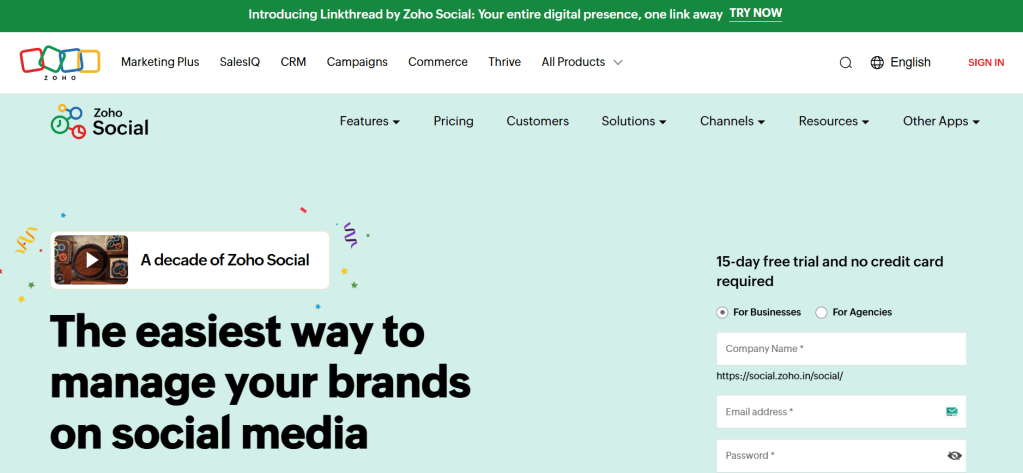Click the Zoho logo icon
The height and width of the screenshot is (473, 1023).
coord(60,62)
